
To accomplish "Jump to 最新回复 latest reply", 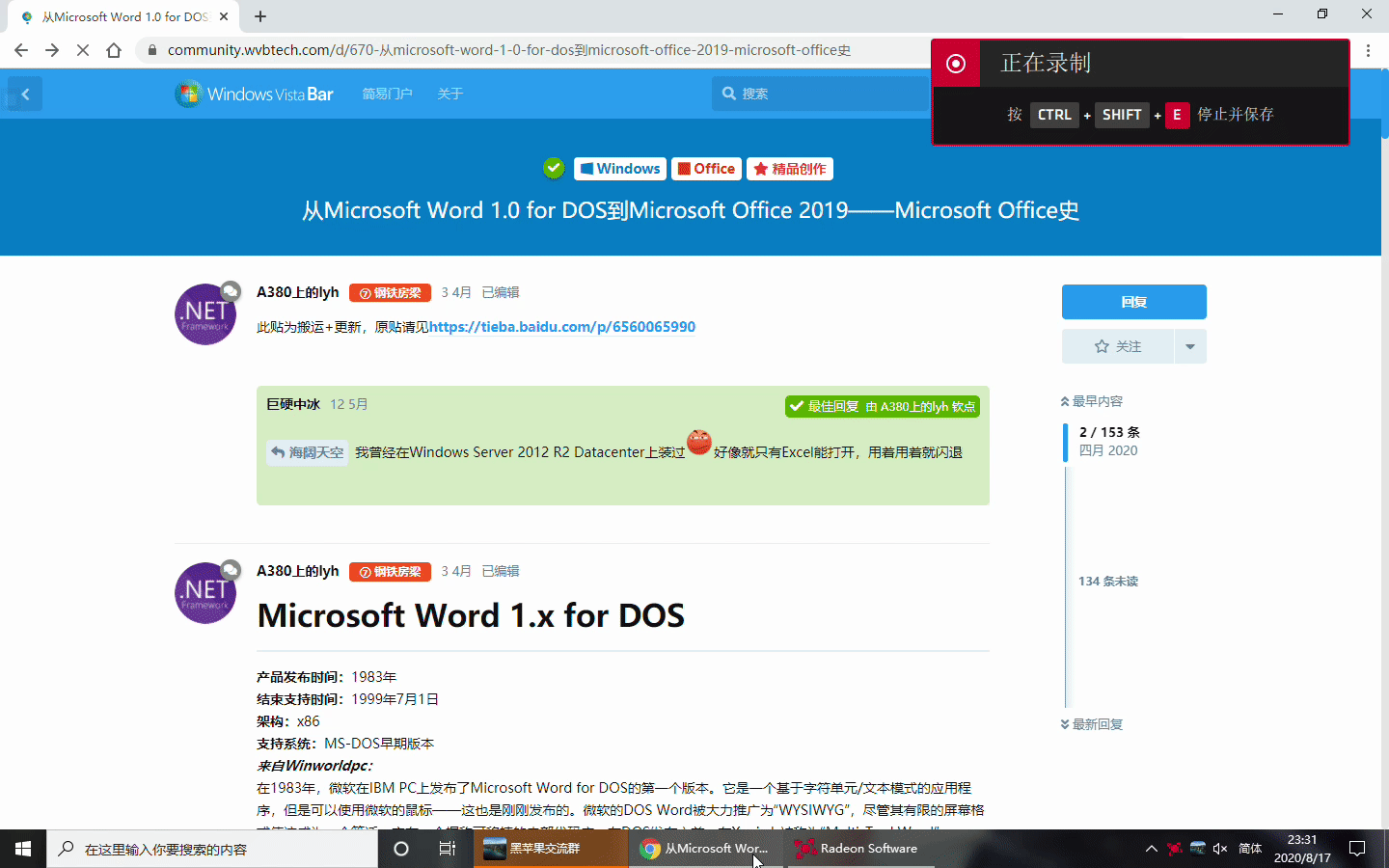I will (1092, 724).
